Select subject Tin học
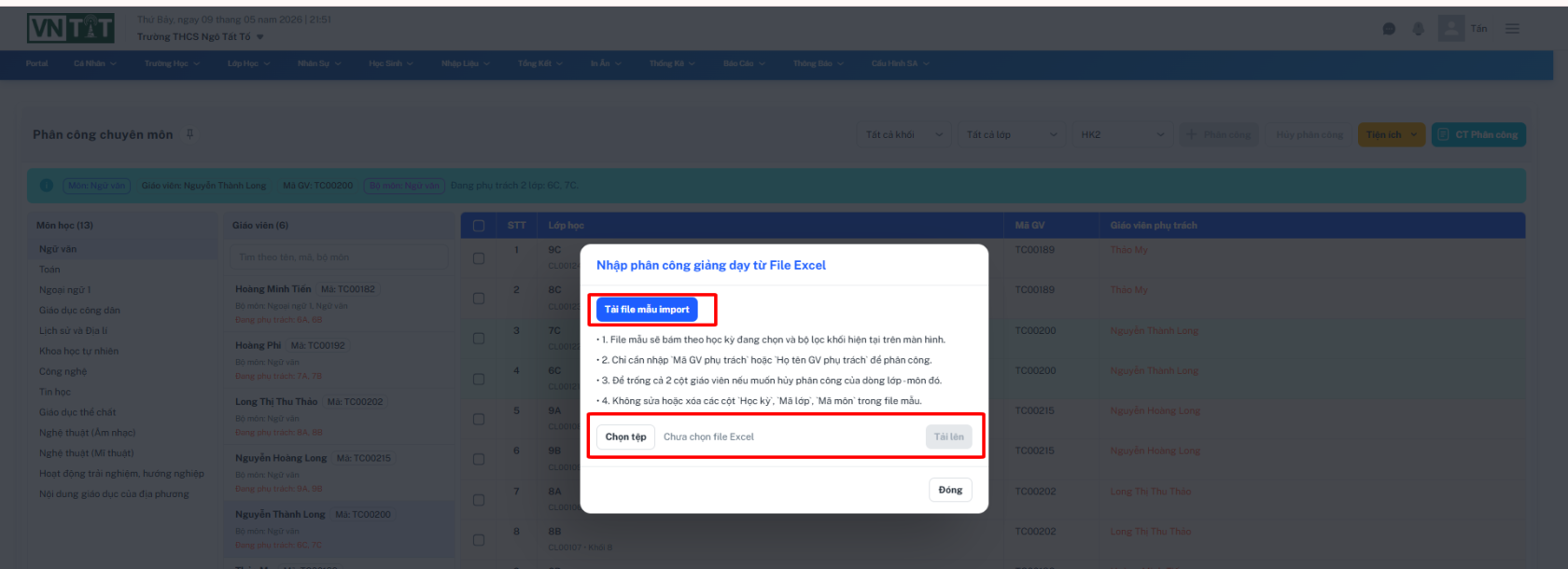 pos(123,393)
